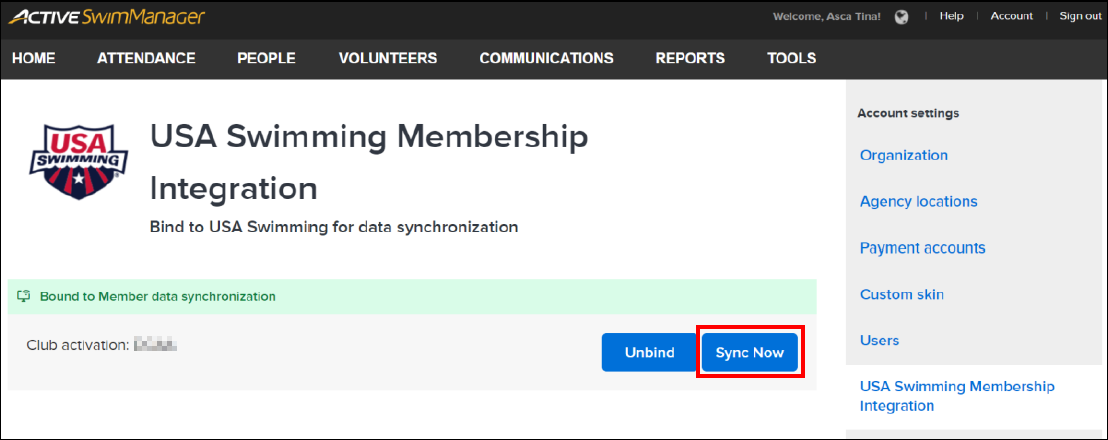Image resolution: width=1108 pixels, height=440 pixels.
Task: Open Agency locations settings
Action: coord(919,201)
